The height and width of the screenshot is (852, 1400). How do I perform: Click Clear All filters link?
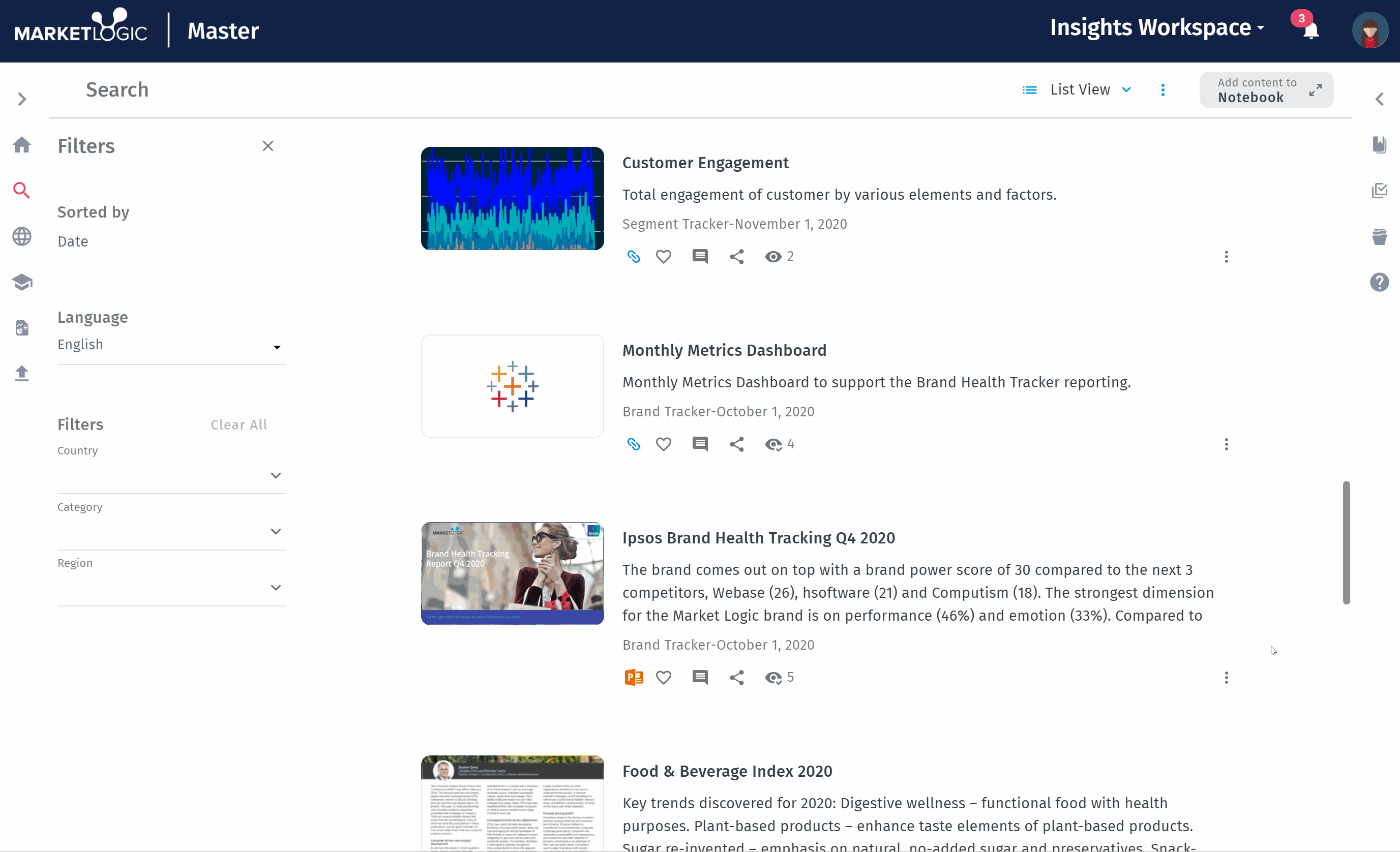pyautogui.click(x=238, y=424)
